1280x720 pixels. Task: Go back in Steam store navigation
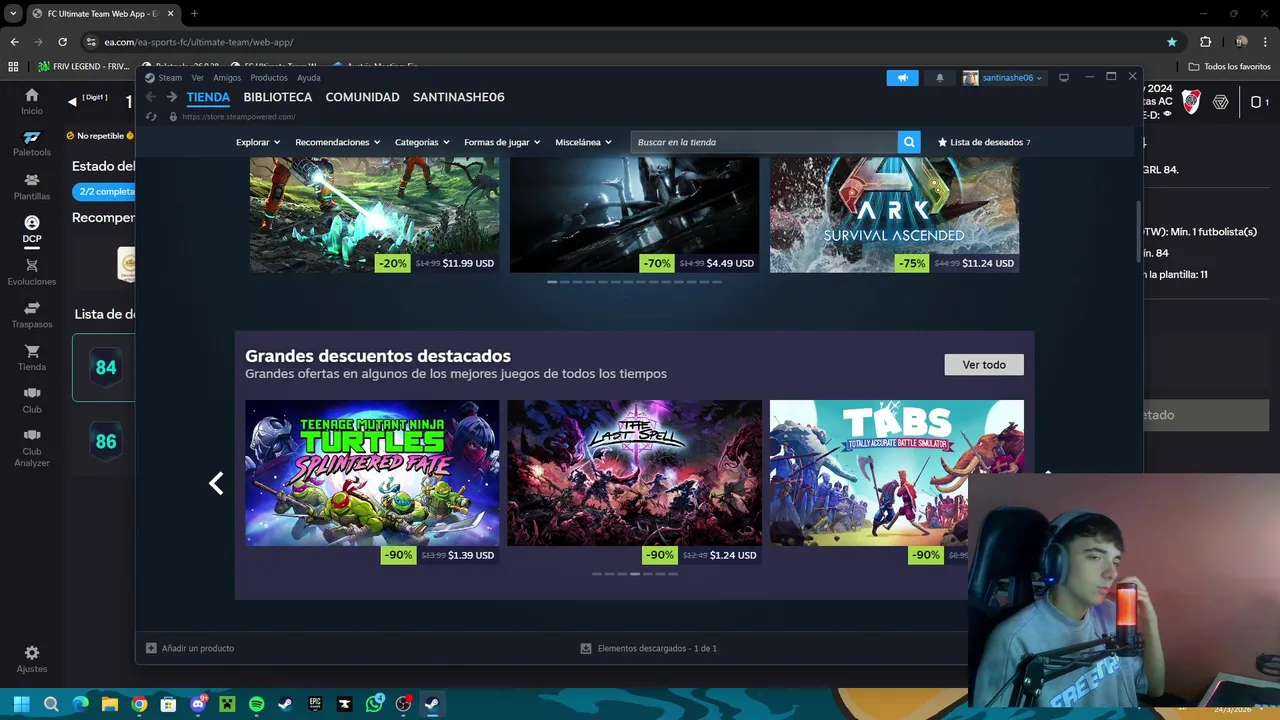click(151, 97)
